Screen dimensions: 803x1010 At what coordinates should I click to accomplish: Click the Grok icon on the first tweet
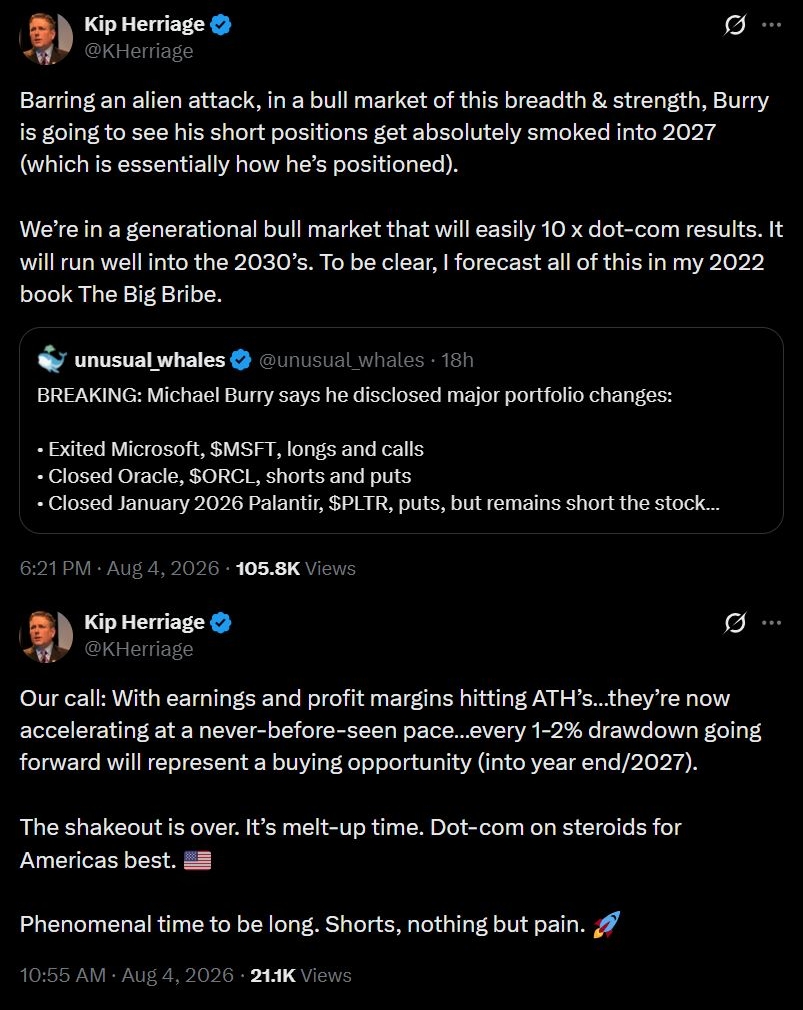735,25
